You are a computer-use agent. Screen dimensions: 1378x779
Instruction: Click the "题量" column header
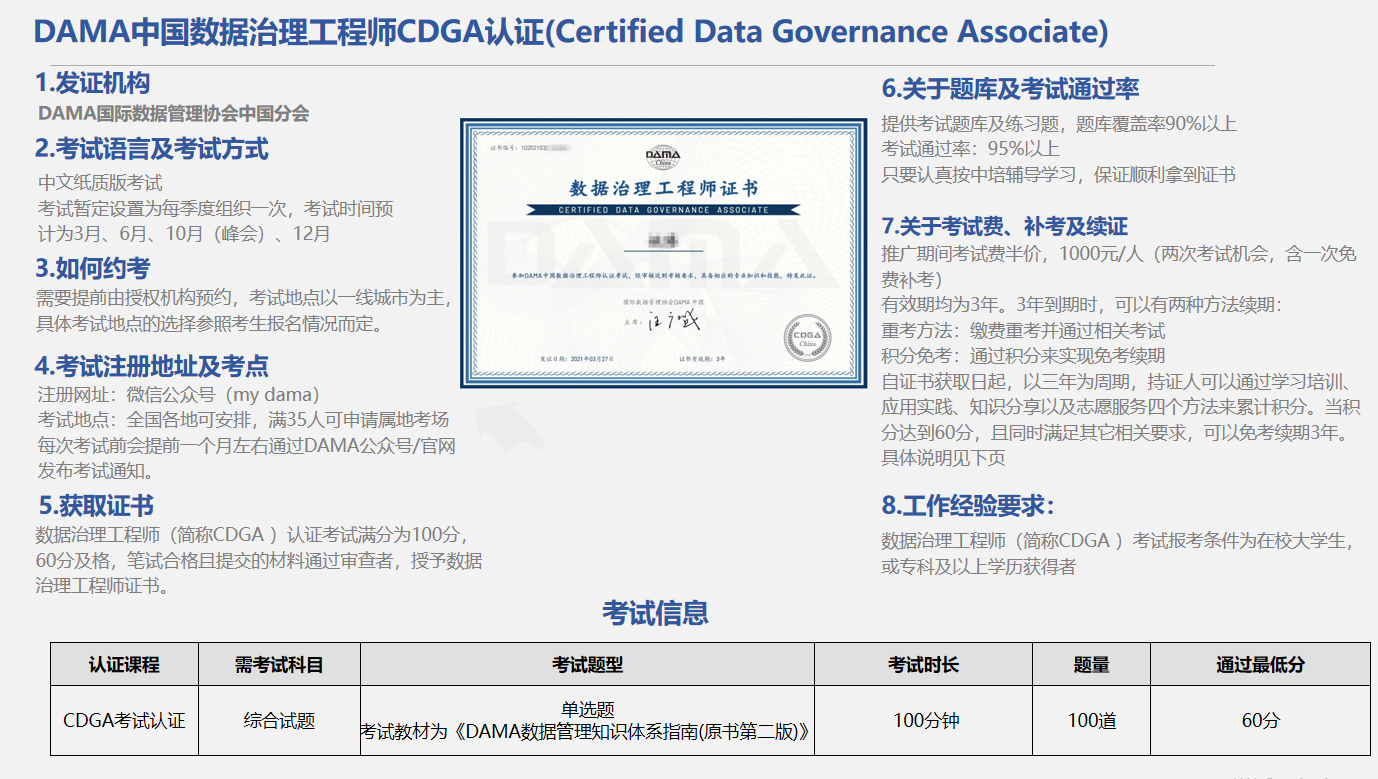tap(1092, 665)
